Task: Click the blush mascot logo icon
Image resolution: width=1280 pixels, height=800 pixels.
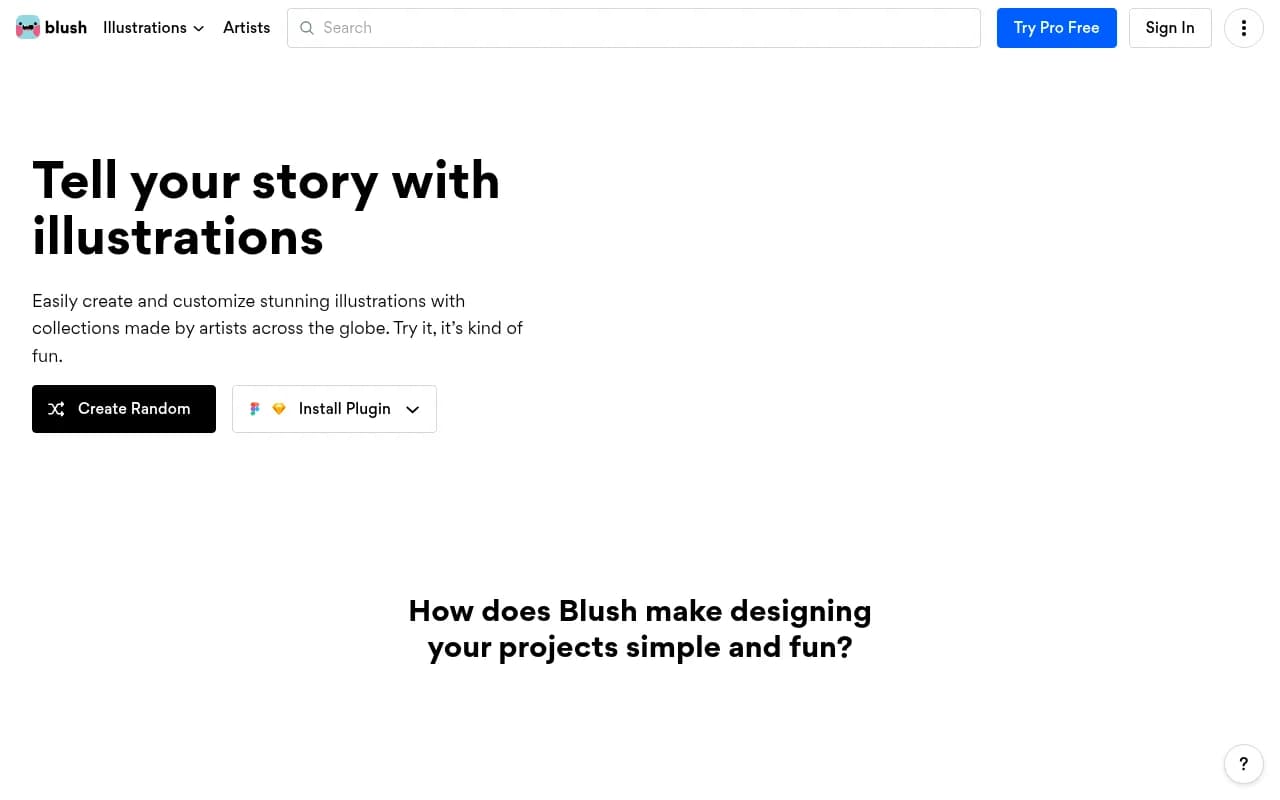Action: [x=28, y=27]
